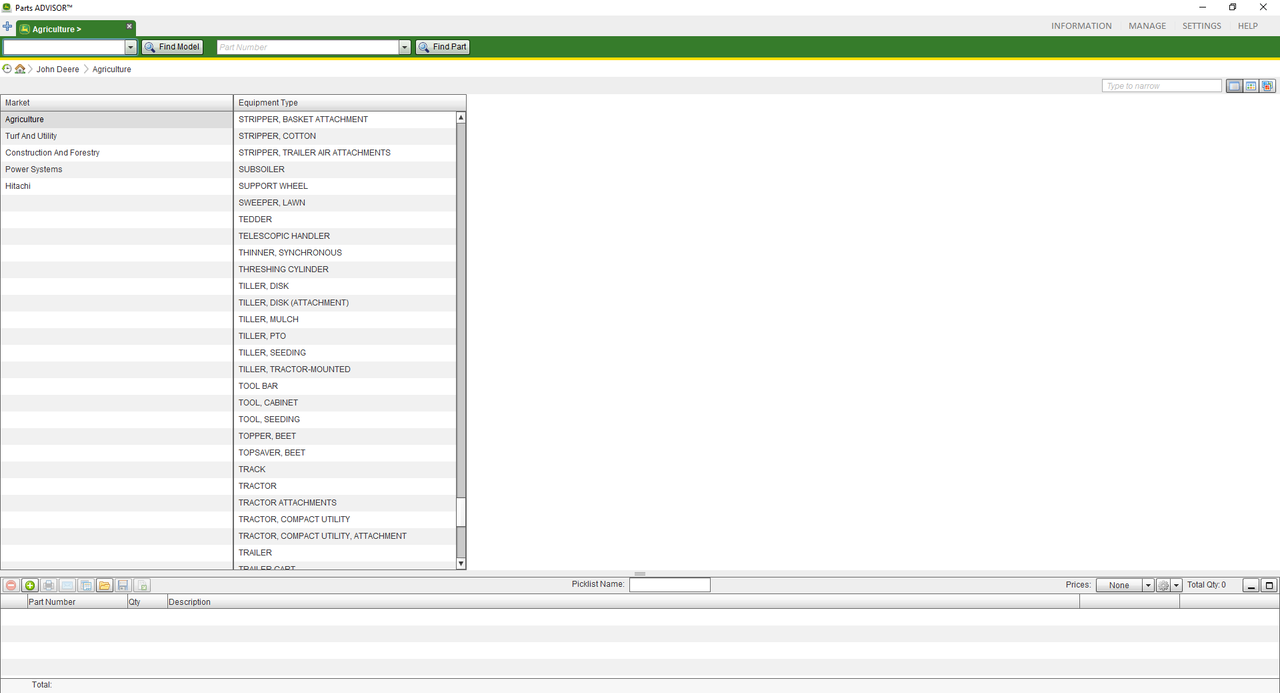Click John Deere in the breadcrumb
Screen dimensions: 1280x693
click(58, 69)
